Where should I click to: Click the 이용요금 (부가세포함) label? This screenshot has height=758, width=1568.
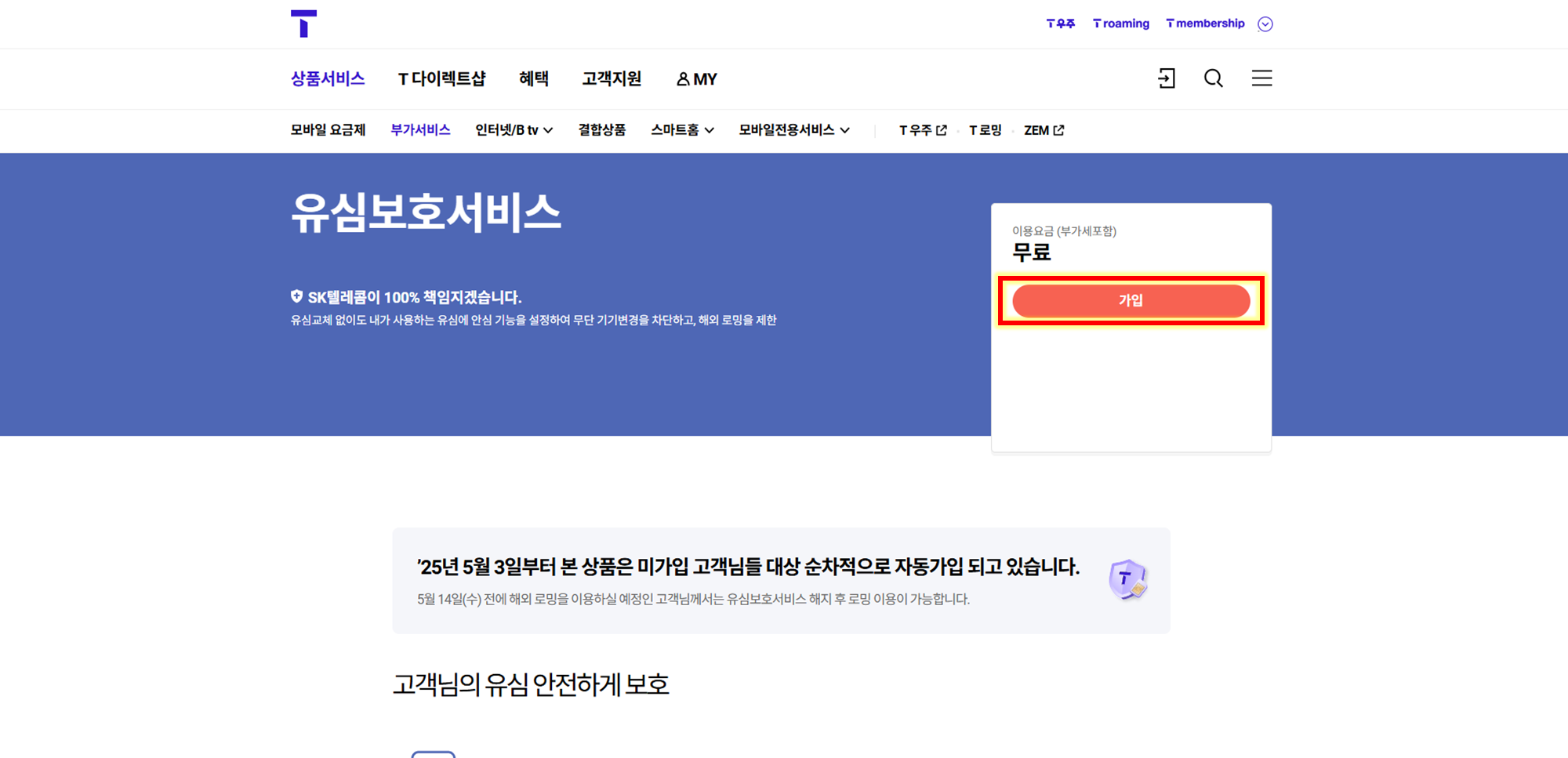click(1064, 231)
